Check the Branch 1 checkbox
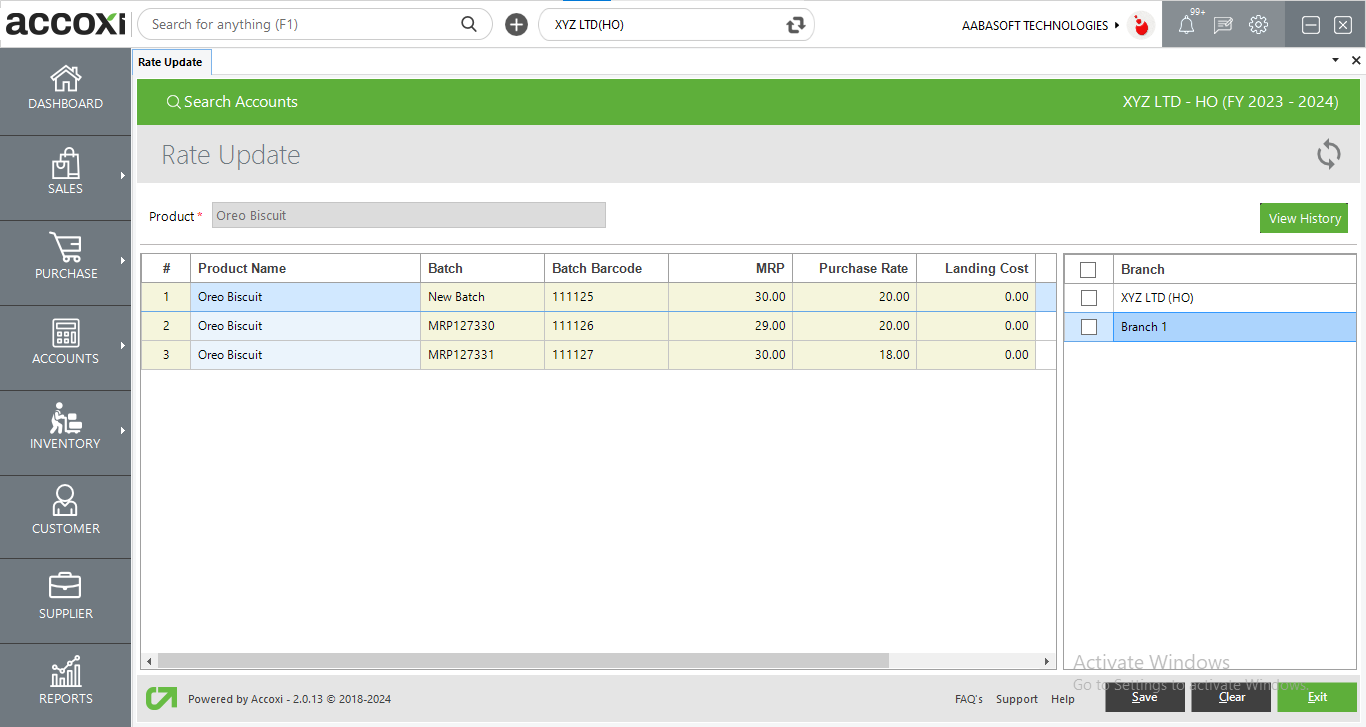This screenshot has width=1366, height=727. 1089,327
